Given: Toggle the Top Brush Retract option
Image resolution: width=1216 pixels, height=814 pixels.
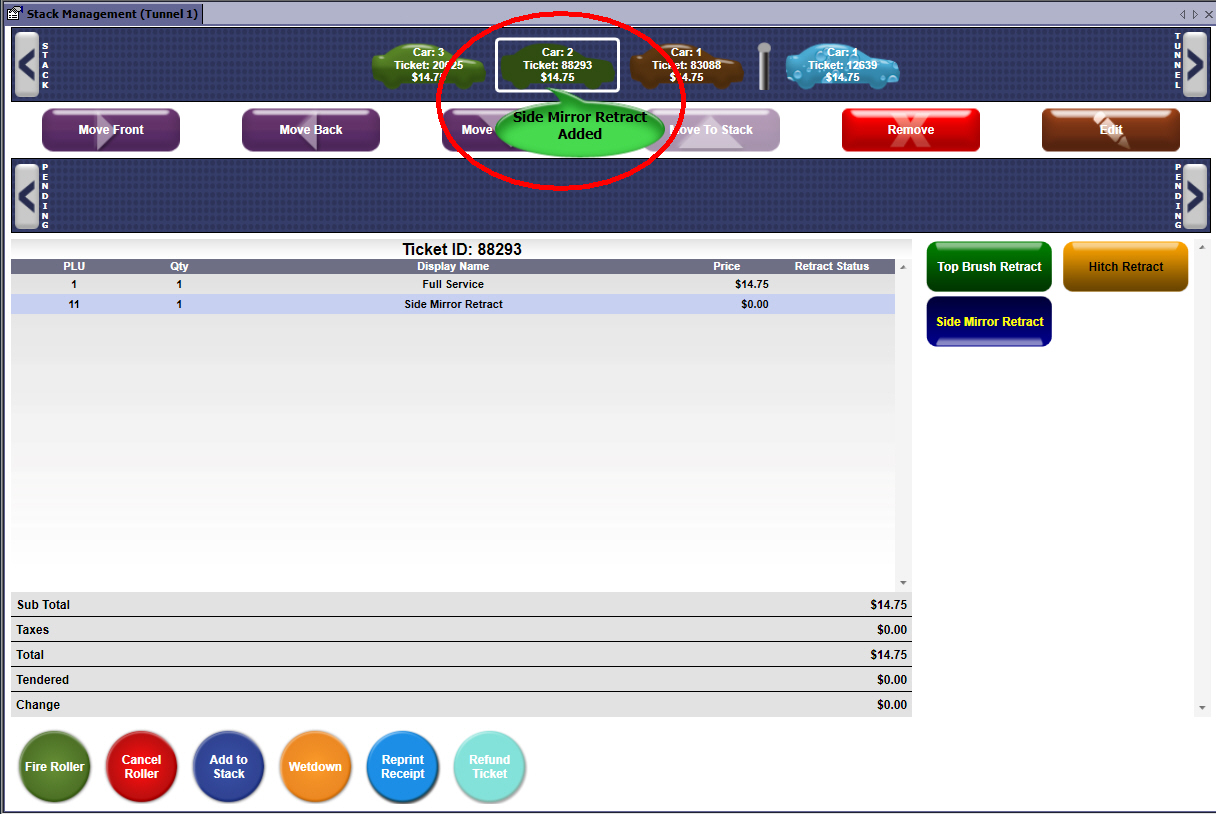Looking at the screenshot, I should (x=989, y=267).
